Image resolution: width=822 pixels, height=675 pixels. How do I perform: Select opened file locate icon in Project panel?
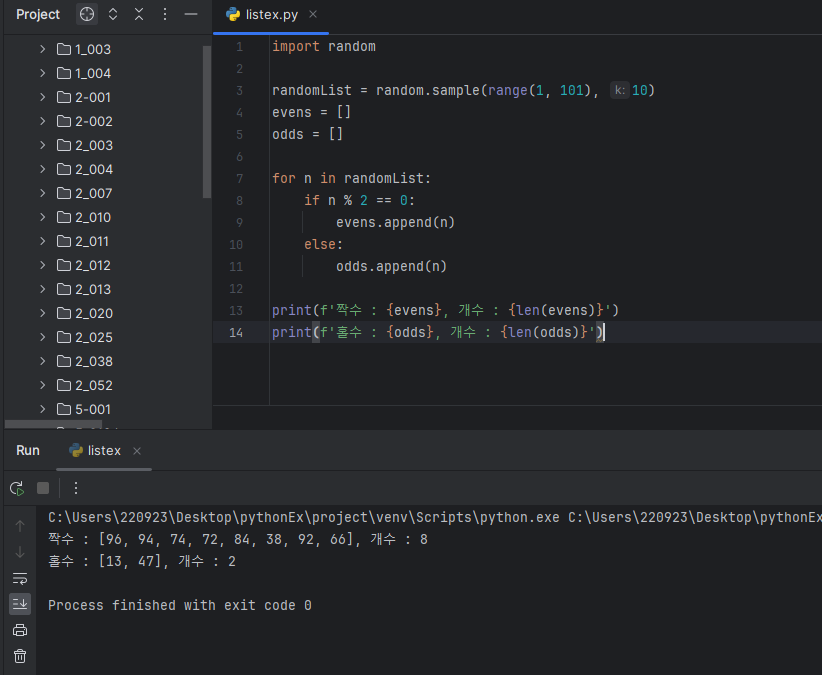coord(87,14)
